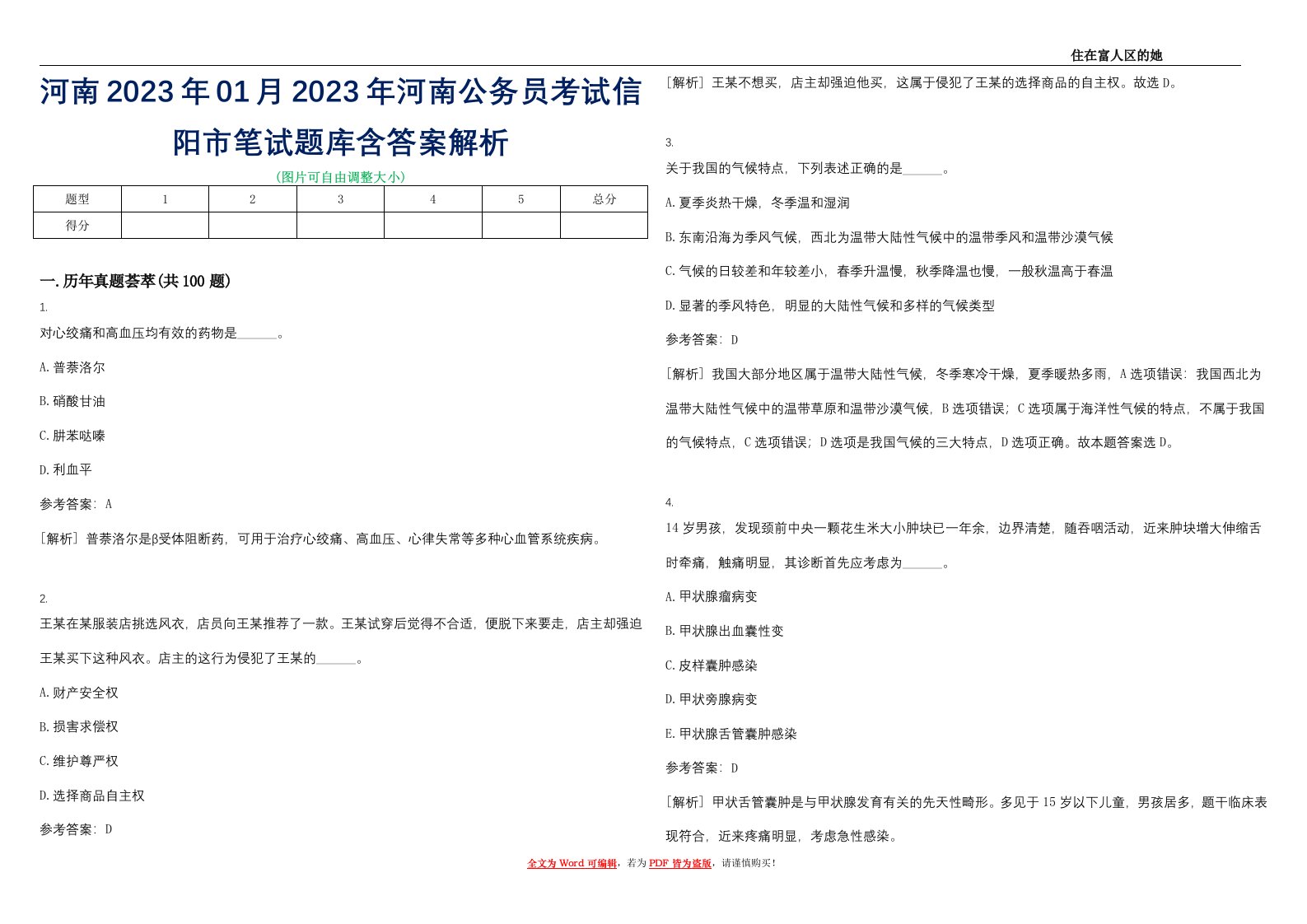Image resolution: width=1307 pixels, height=924 pixels.
Task: Click question 4 stem beginning 14岁男孩
Action: point(964,546)
